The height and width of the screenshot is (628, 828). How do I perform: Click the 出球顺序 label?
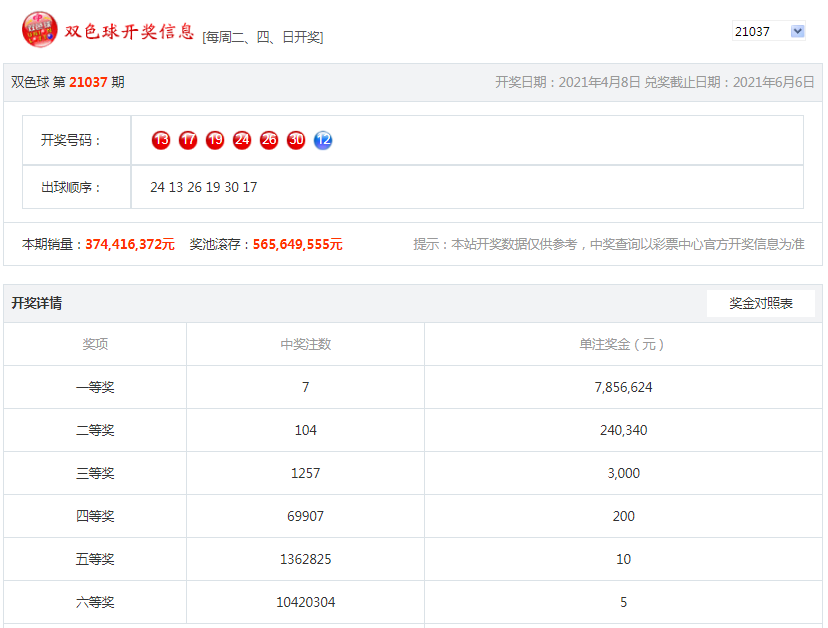70,188
